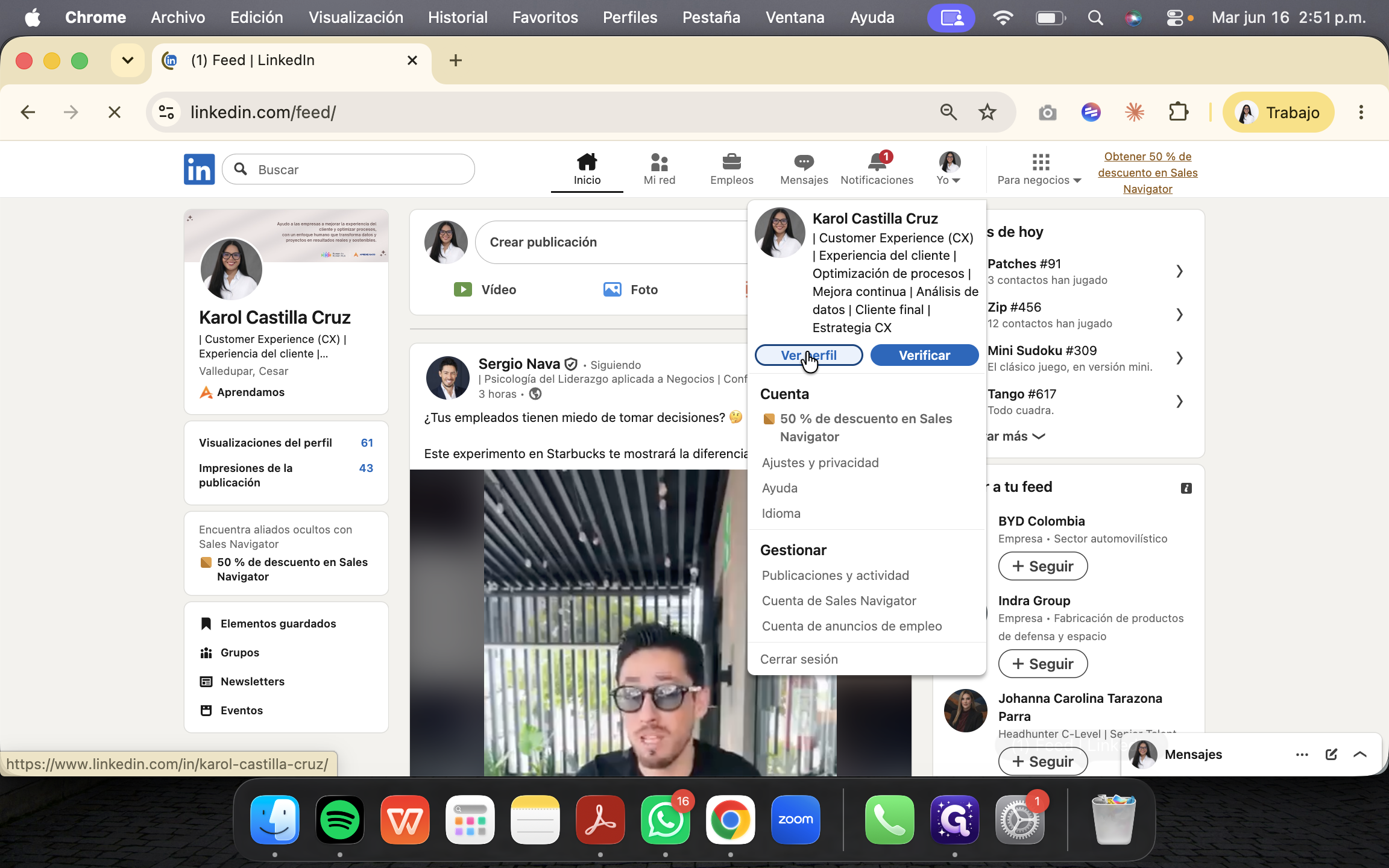Go back to previous page

point(28,112)
